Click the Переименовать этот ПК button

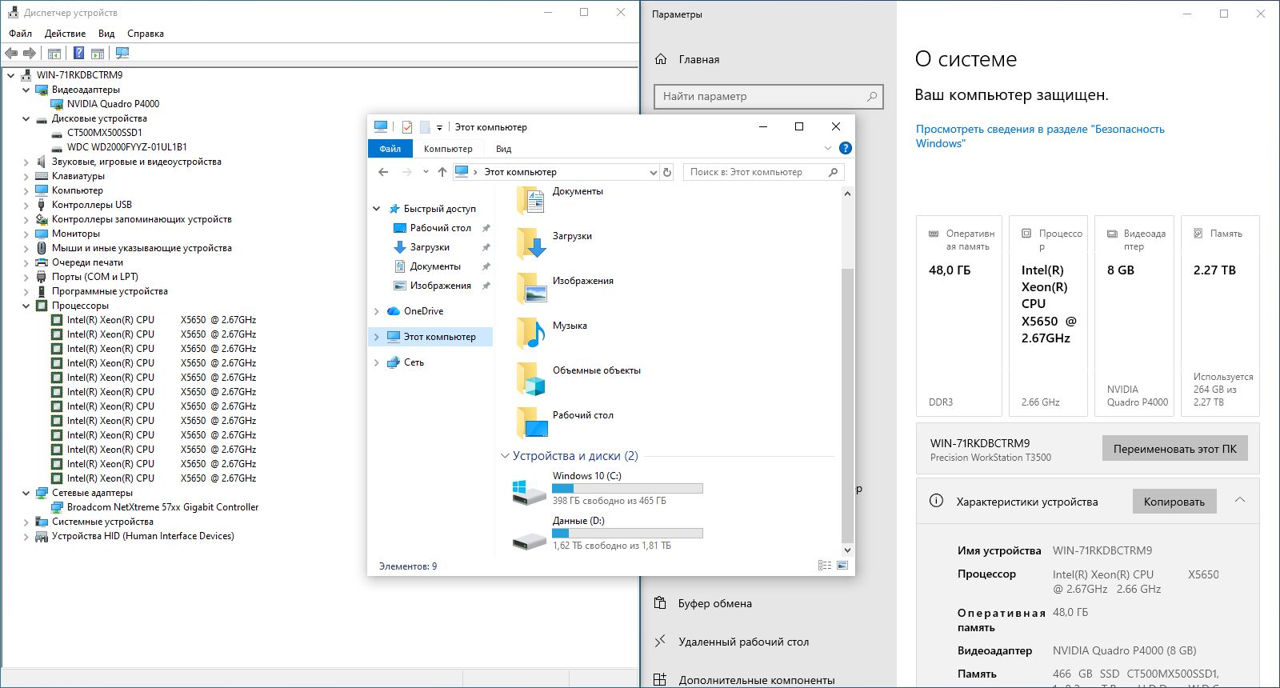[x=1174, y=449]
